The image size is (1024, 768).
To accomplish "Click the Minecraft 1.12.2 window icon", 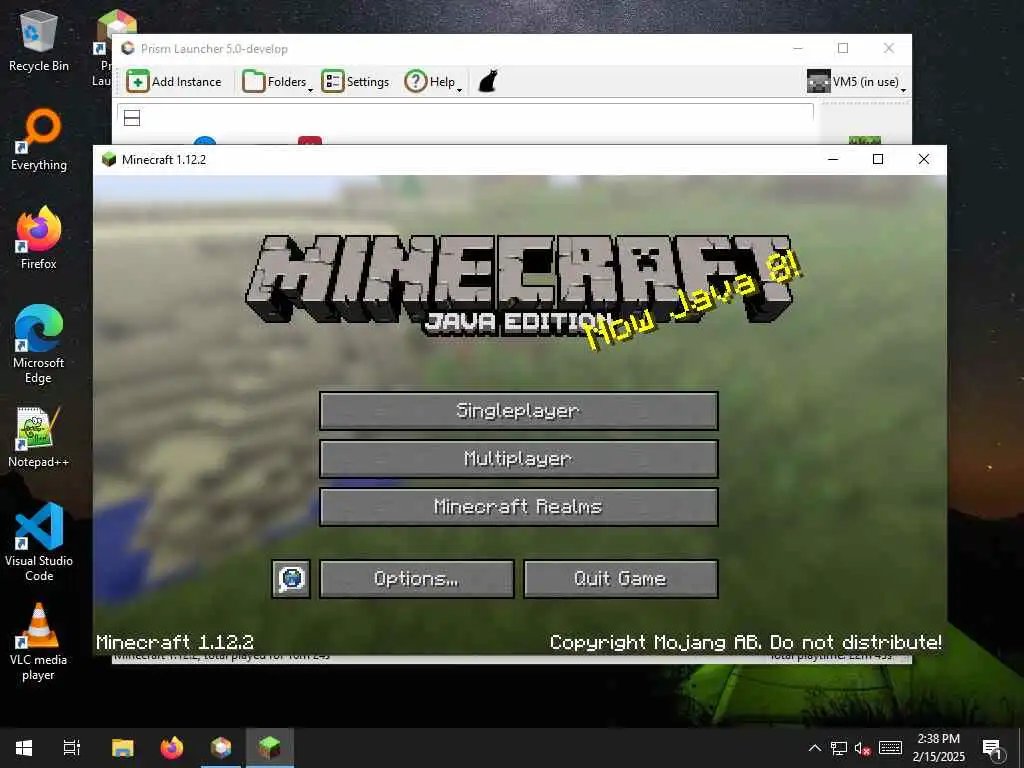I will click(x=109, y=159).
